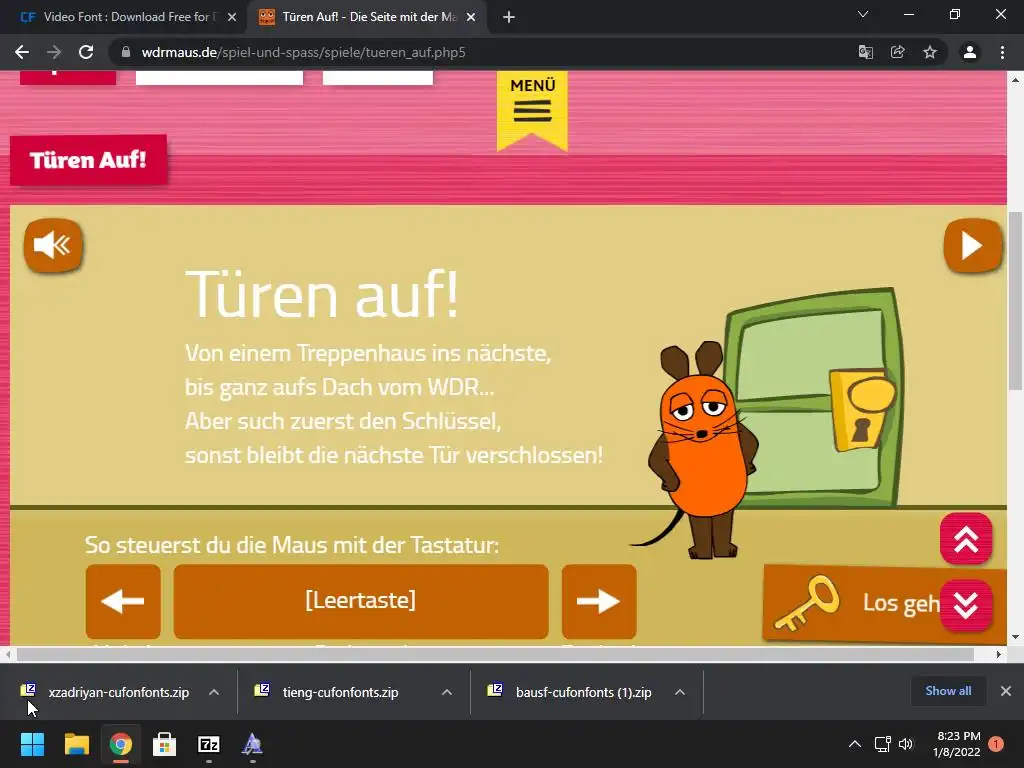The width and height of the screenshot is (1024, 768).
Task: Close the downloads bar
Action: click(x=1006, y=691)
